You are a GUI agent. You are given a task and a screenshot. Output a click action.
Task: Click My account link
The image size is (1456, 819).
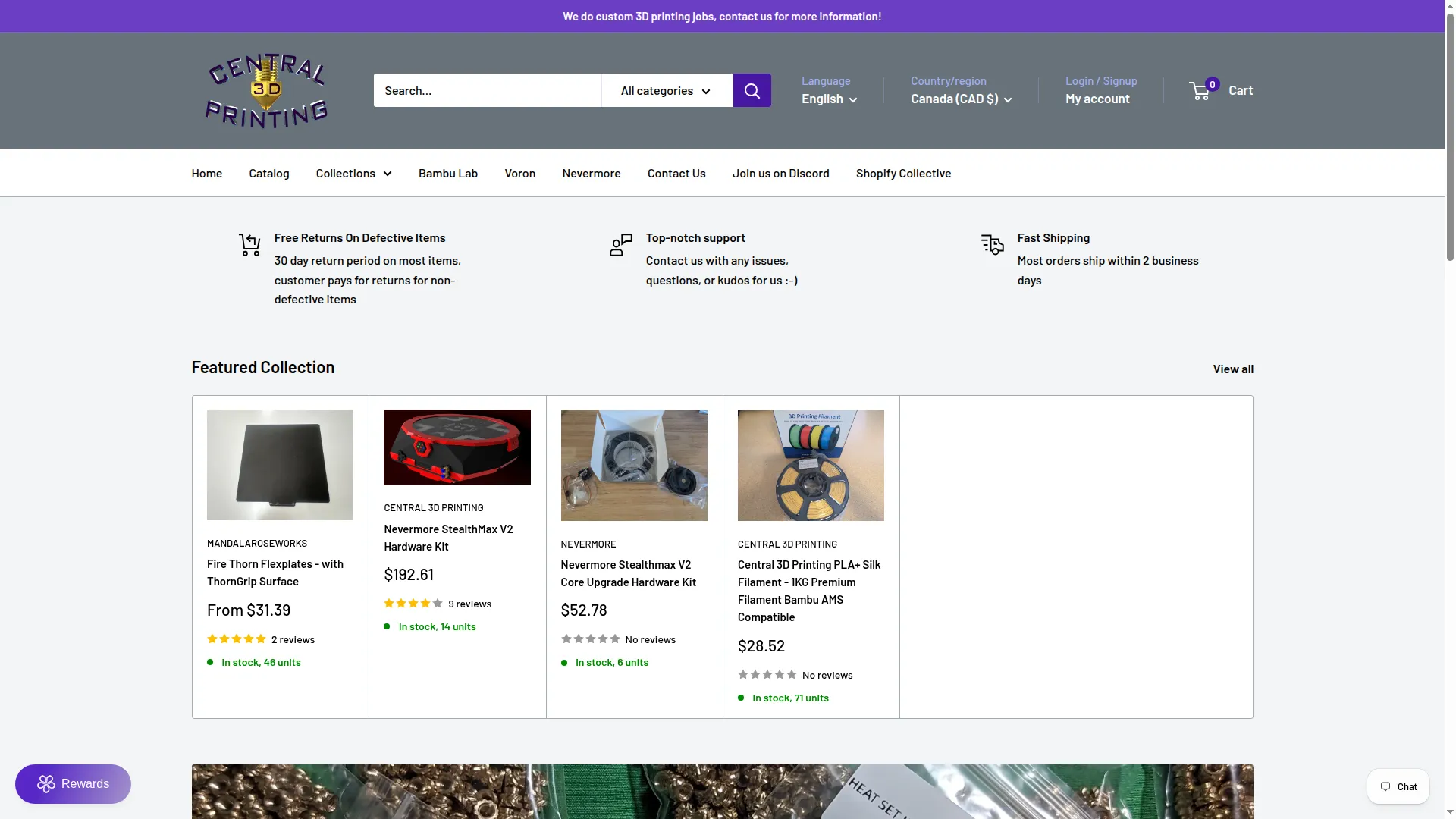pos(1097,99)
